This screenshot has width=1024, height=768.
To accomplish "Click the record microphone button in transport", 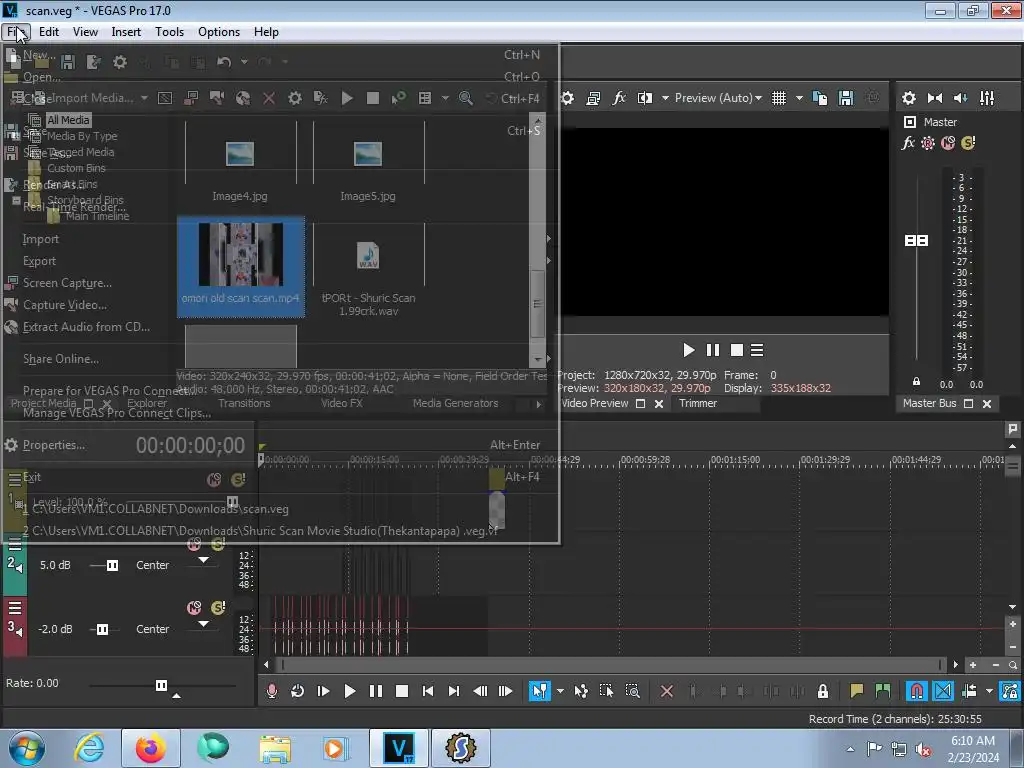I will (x=272, y=691).
